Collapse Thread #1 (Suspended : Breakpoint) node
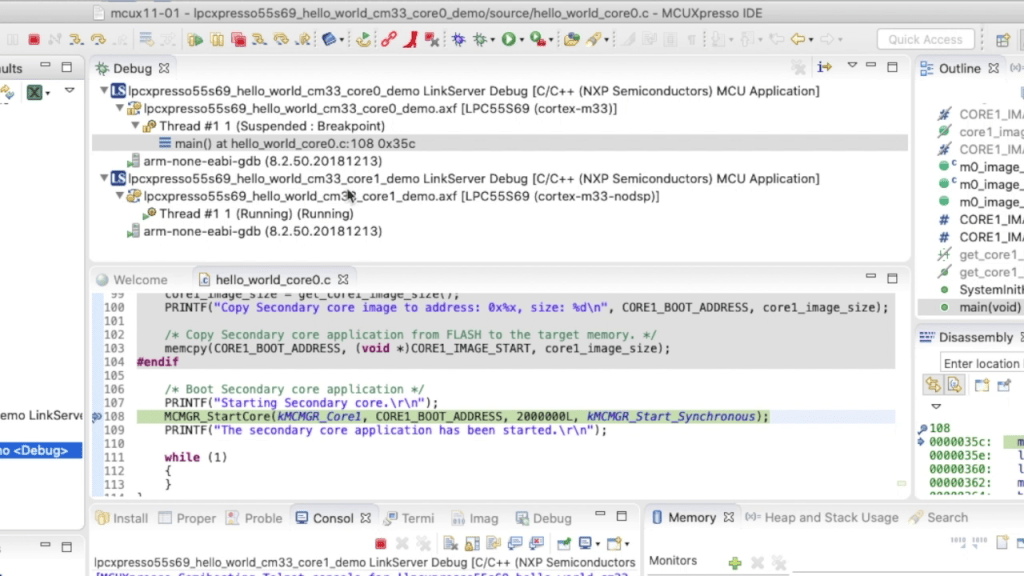The width and height of the screenshot is (1024, 576). coord(136,126)
